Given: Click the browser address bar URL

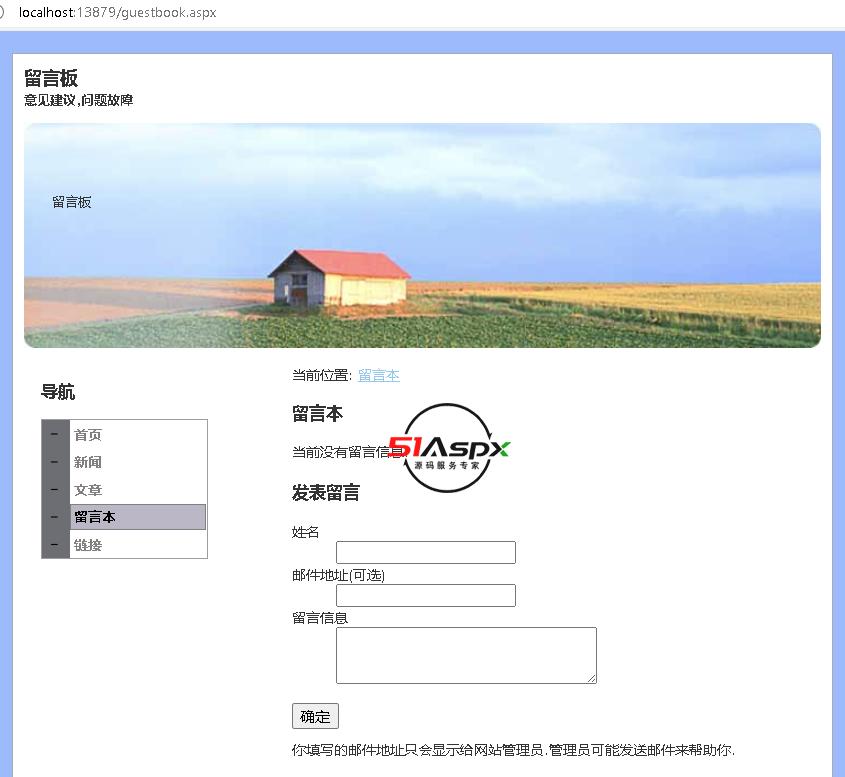Looking at the screenshot, I should point(117,12).
